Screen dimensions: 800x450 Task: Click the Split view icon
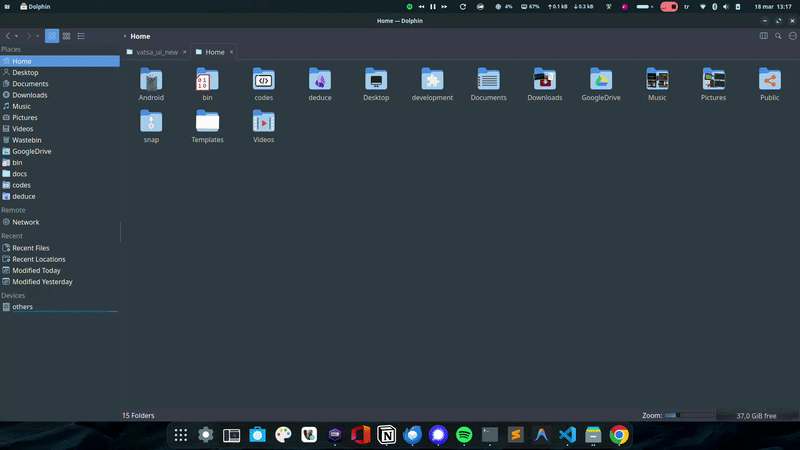click(x=764, y=36)
